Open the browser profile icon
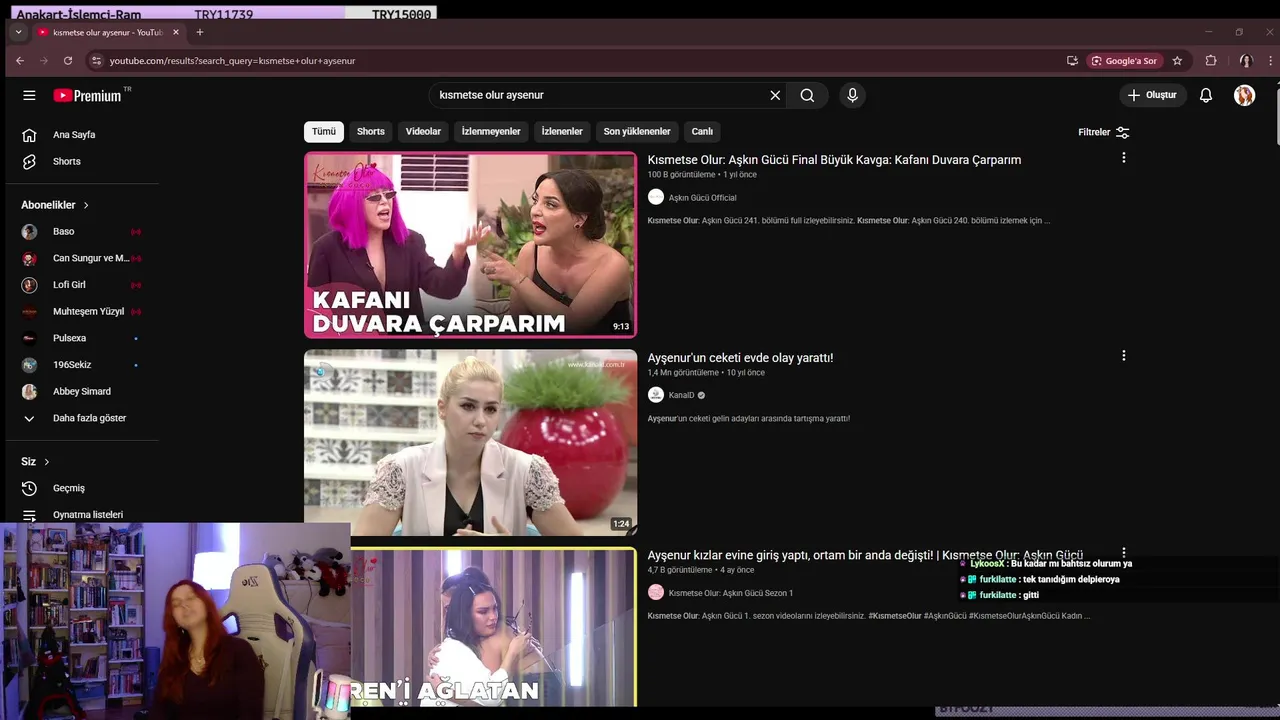Image resolution: width=1280 pixels, height=720 pixels. (x=1246, y=61)
